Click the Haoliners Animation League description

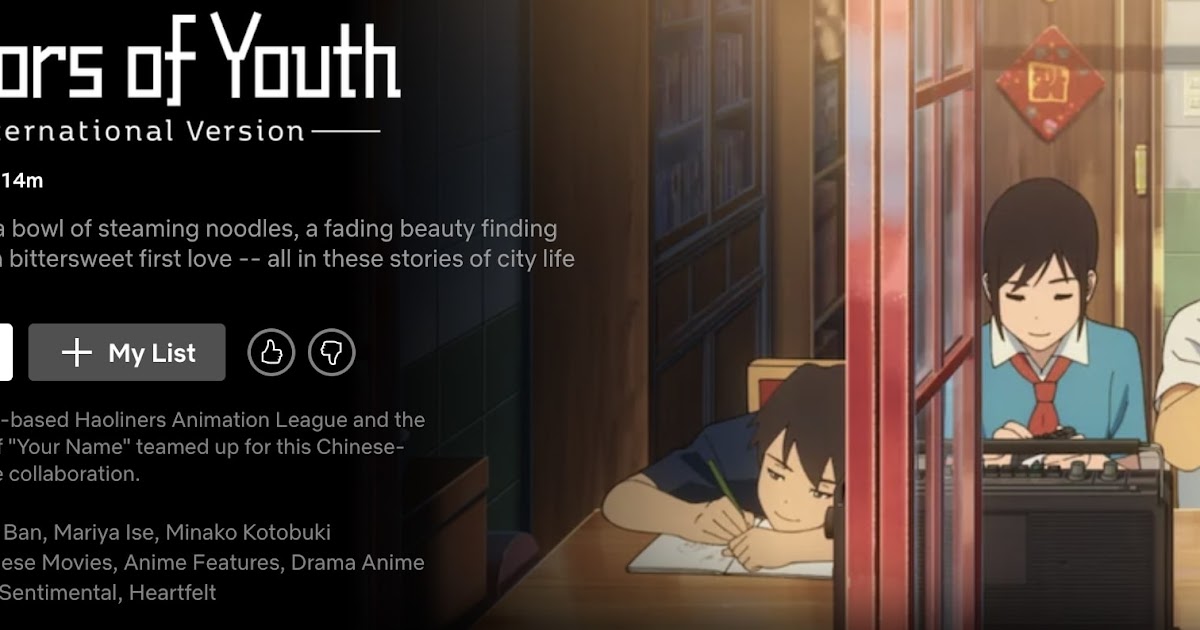point(212,447)
